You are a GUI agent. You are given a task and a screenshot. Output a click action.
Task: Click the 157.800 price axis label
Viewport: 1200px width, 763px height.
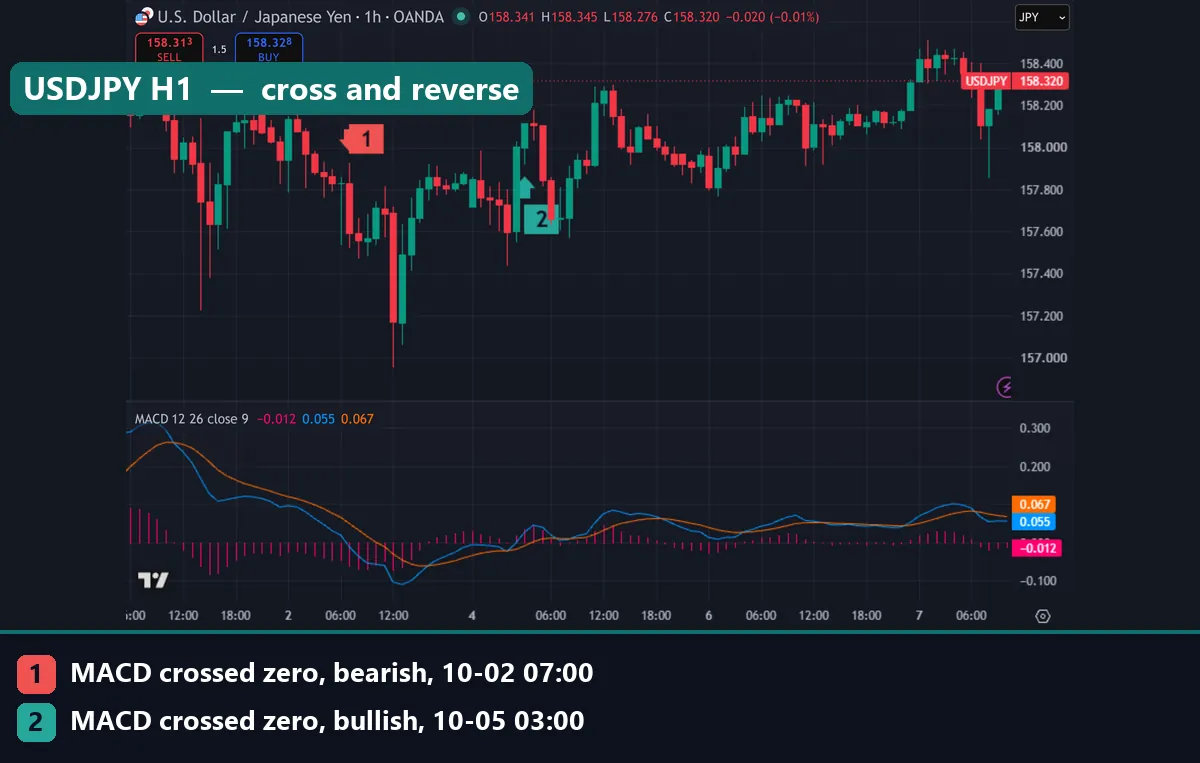[x=1042, y=190]
